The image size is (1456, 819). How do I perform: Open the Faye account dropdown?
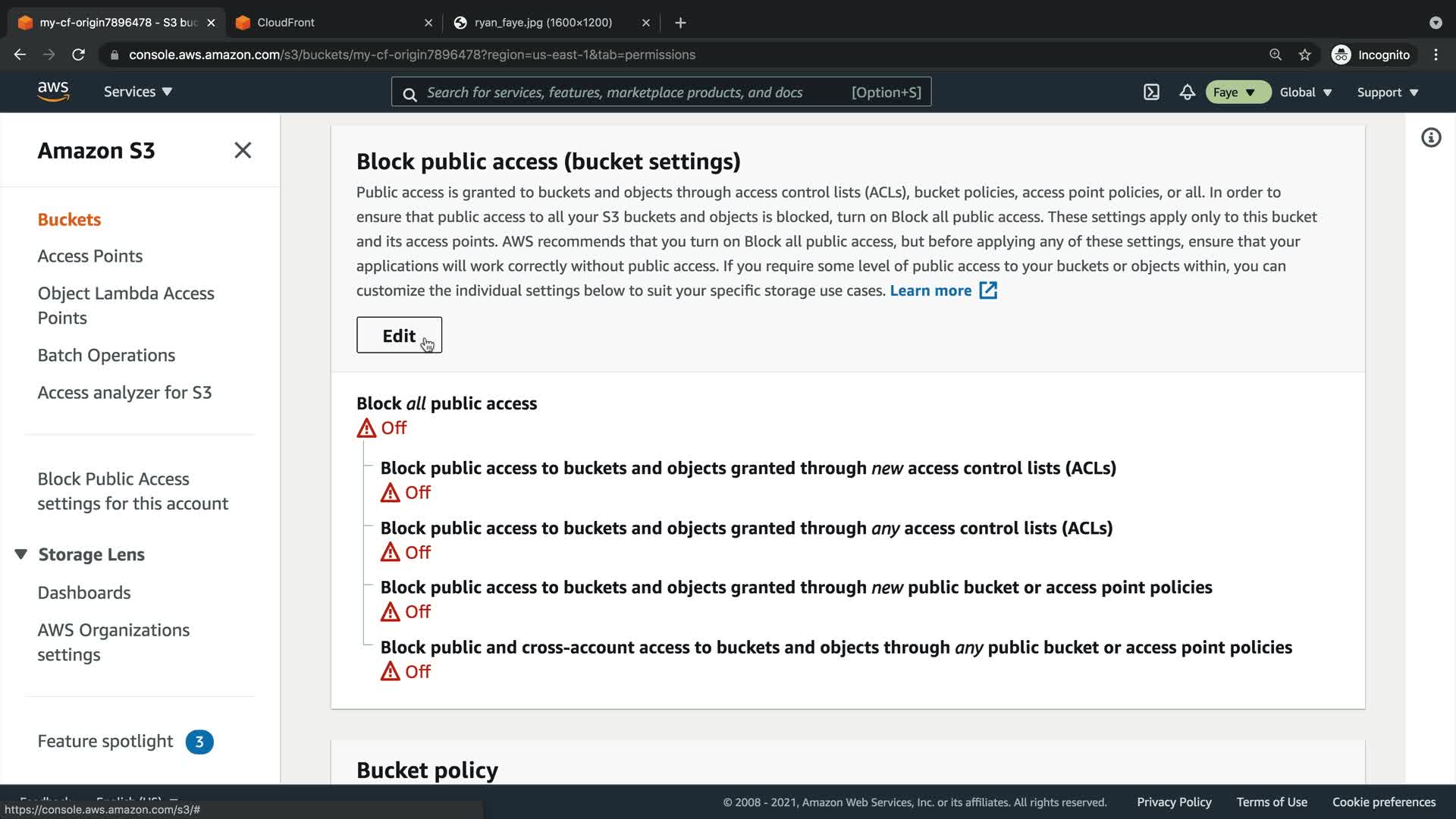[1237, 93]
